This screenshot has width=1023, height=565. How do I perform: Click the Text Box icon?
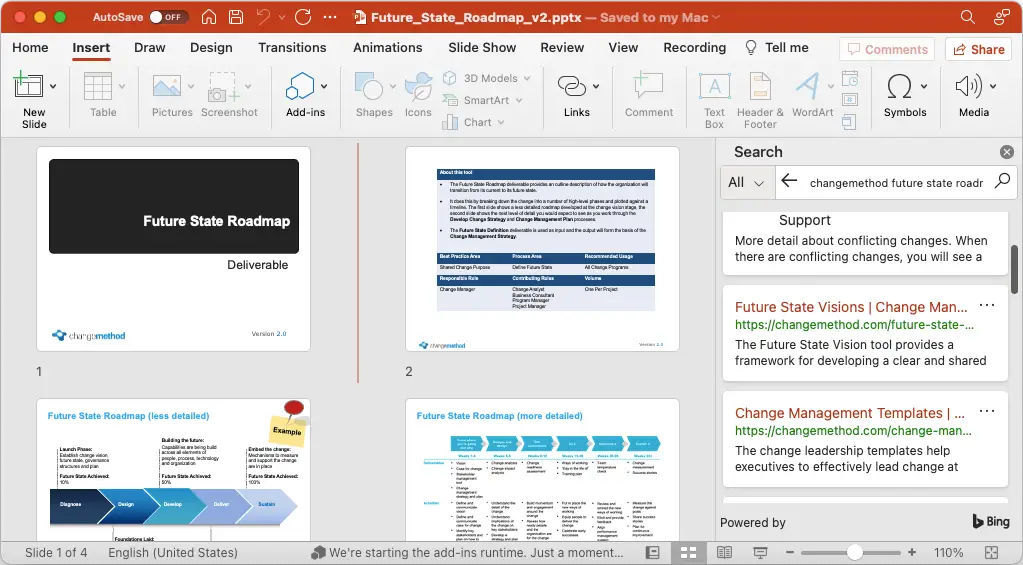714,86
